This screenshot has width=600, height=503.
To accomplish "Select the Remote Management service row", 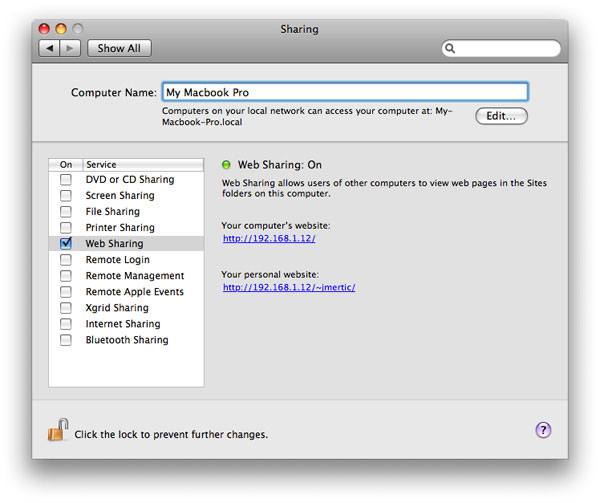I will (126, 276).
